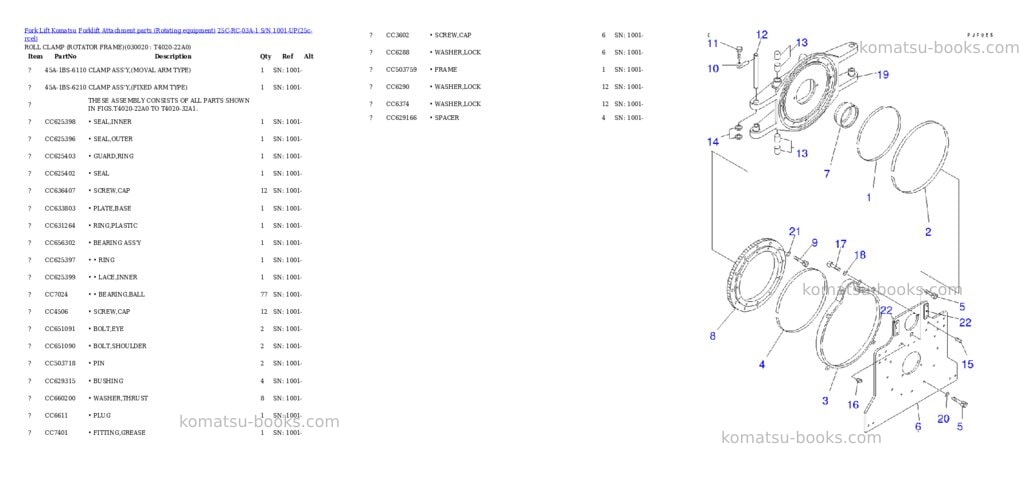1024x483 pixels.
Task: Select part number "CC4506"
Action: coord(56,311)
